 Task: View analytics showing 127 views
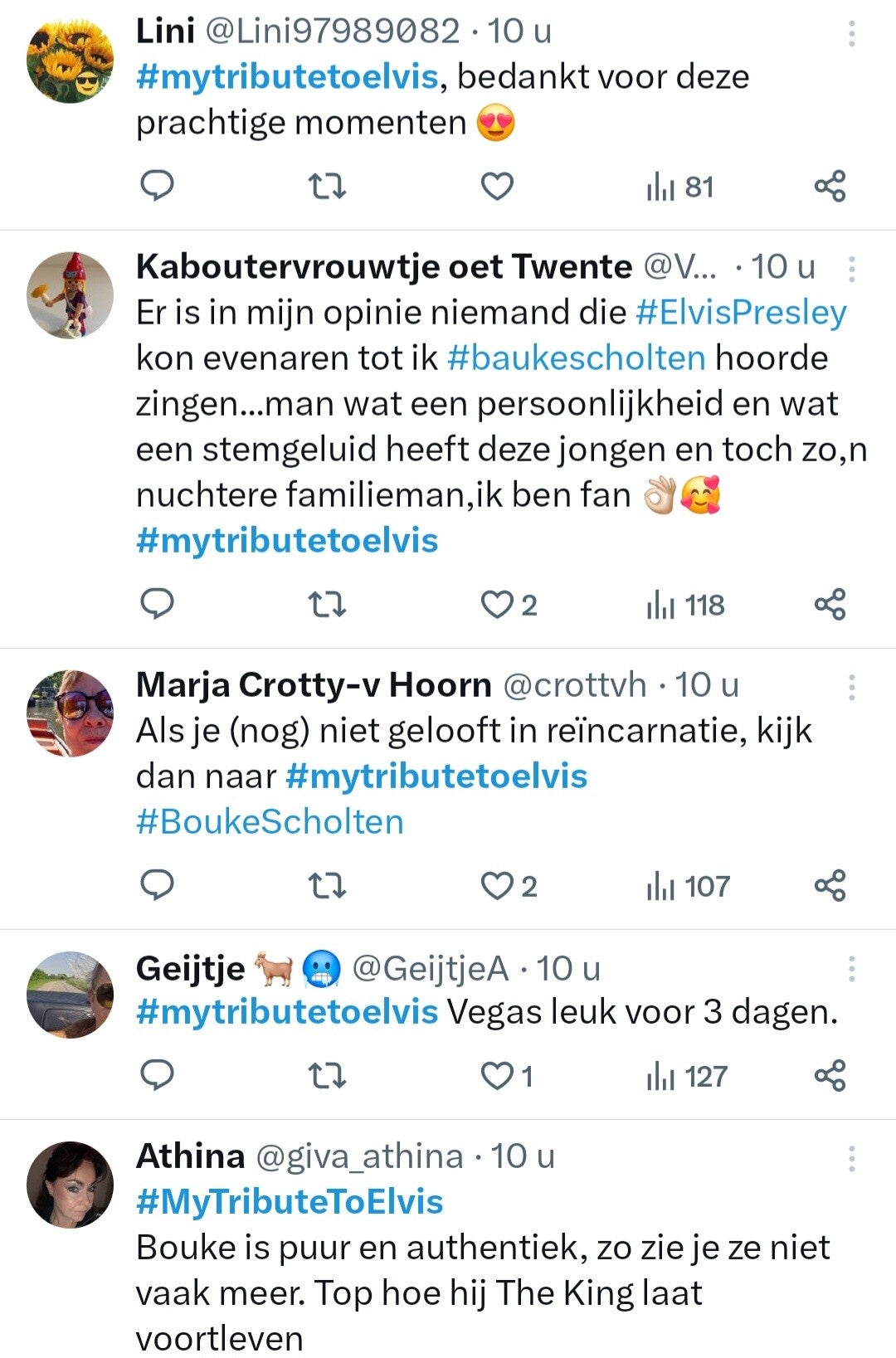(x=687, y=1076)
